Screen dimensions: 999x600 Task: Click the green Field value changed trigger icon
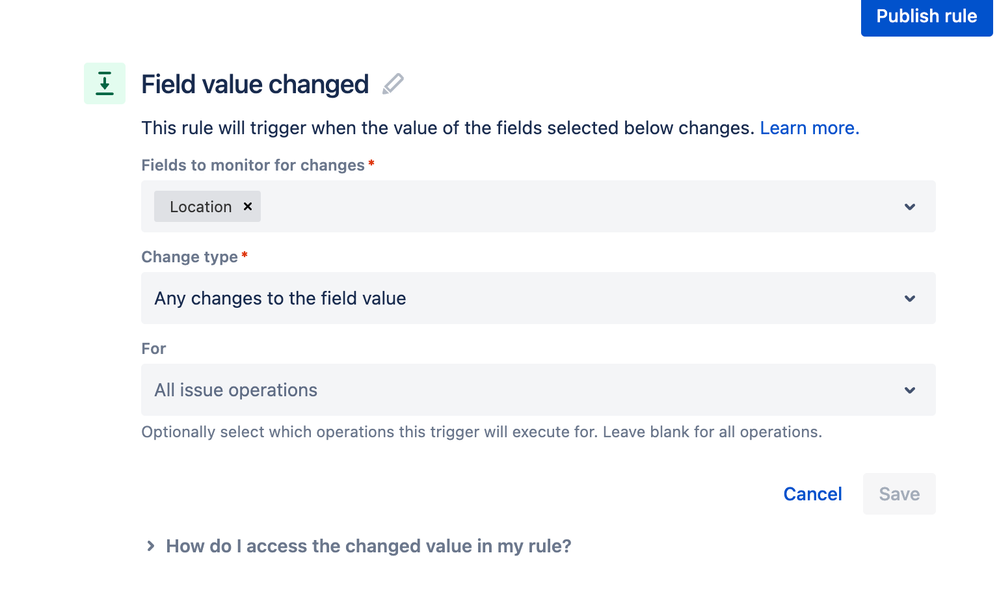click(104, 84)
